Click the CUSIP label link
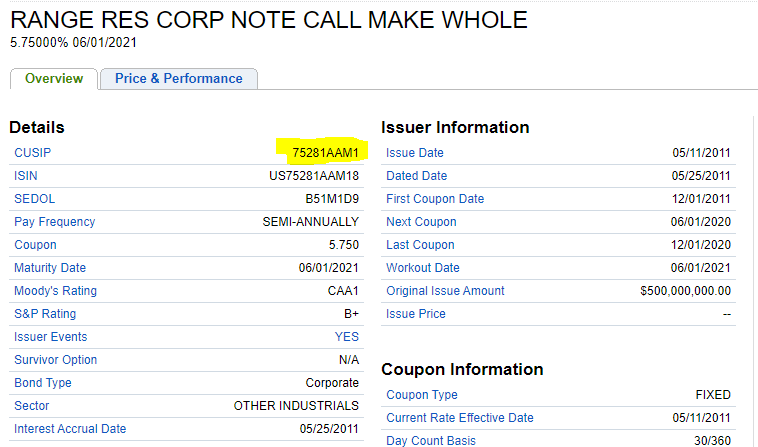Screen dimensions: 758x447 [32, 153]
